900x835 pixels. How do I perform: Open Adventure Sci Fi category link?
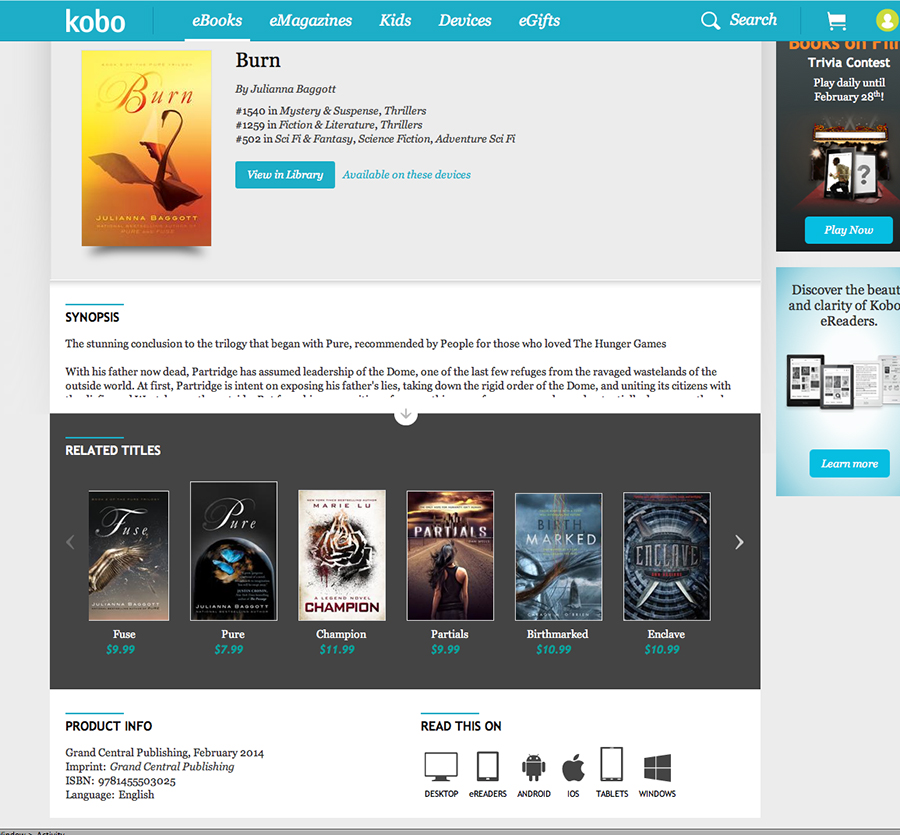pyautogui.click(x=475, y=139)
